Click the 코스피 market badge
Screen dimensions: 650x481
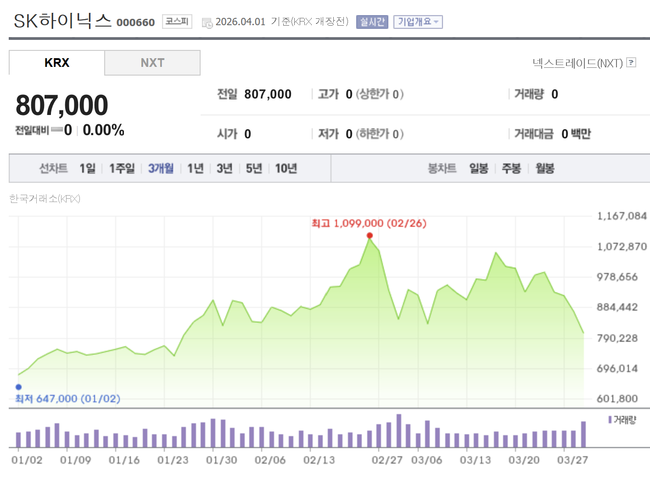(x=178, y=21)
